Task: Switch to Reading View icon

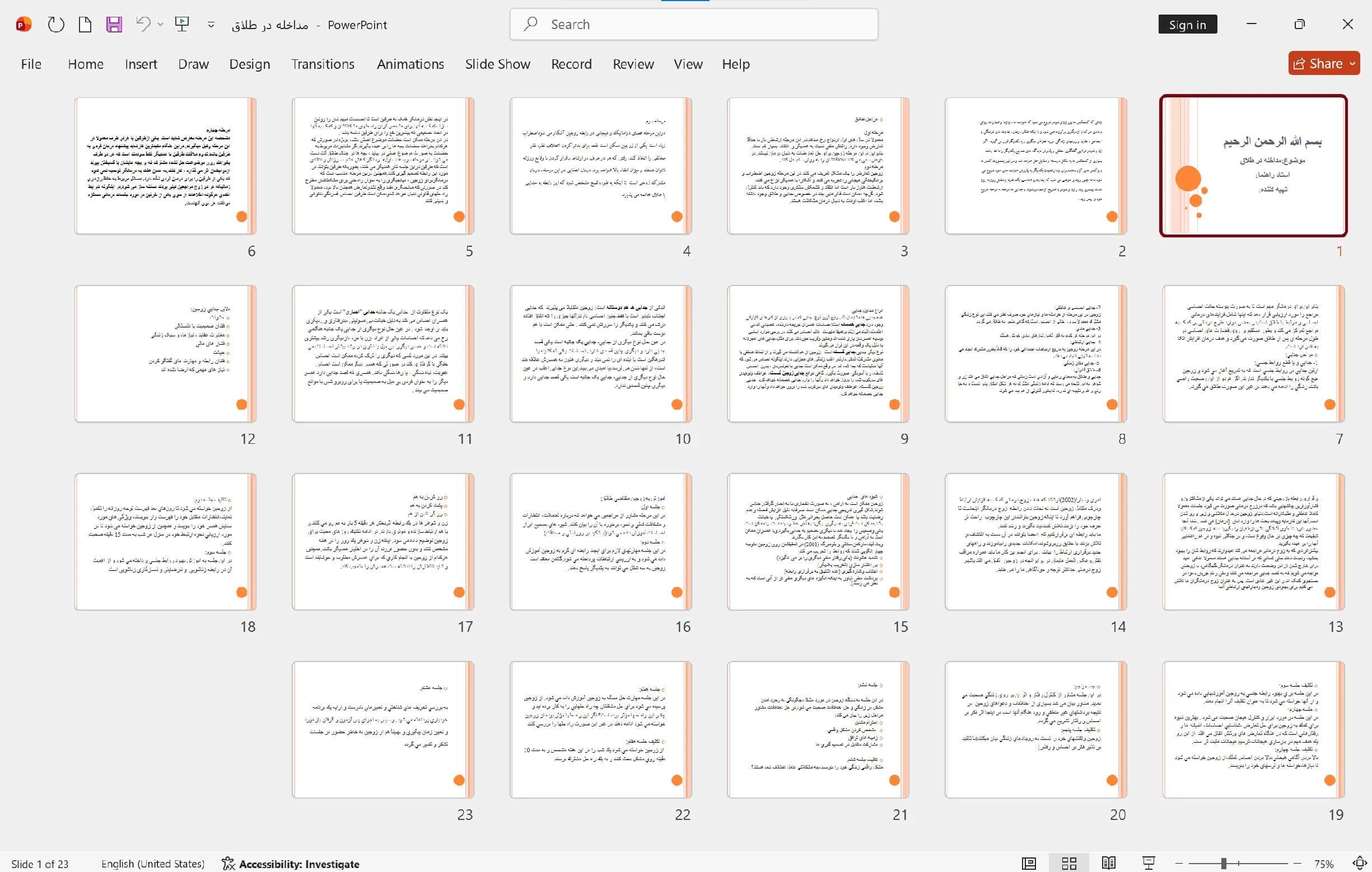Action: pyautogui.click(x=1109, y=864)
